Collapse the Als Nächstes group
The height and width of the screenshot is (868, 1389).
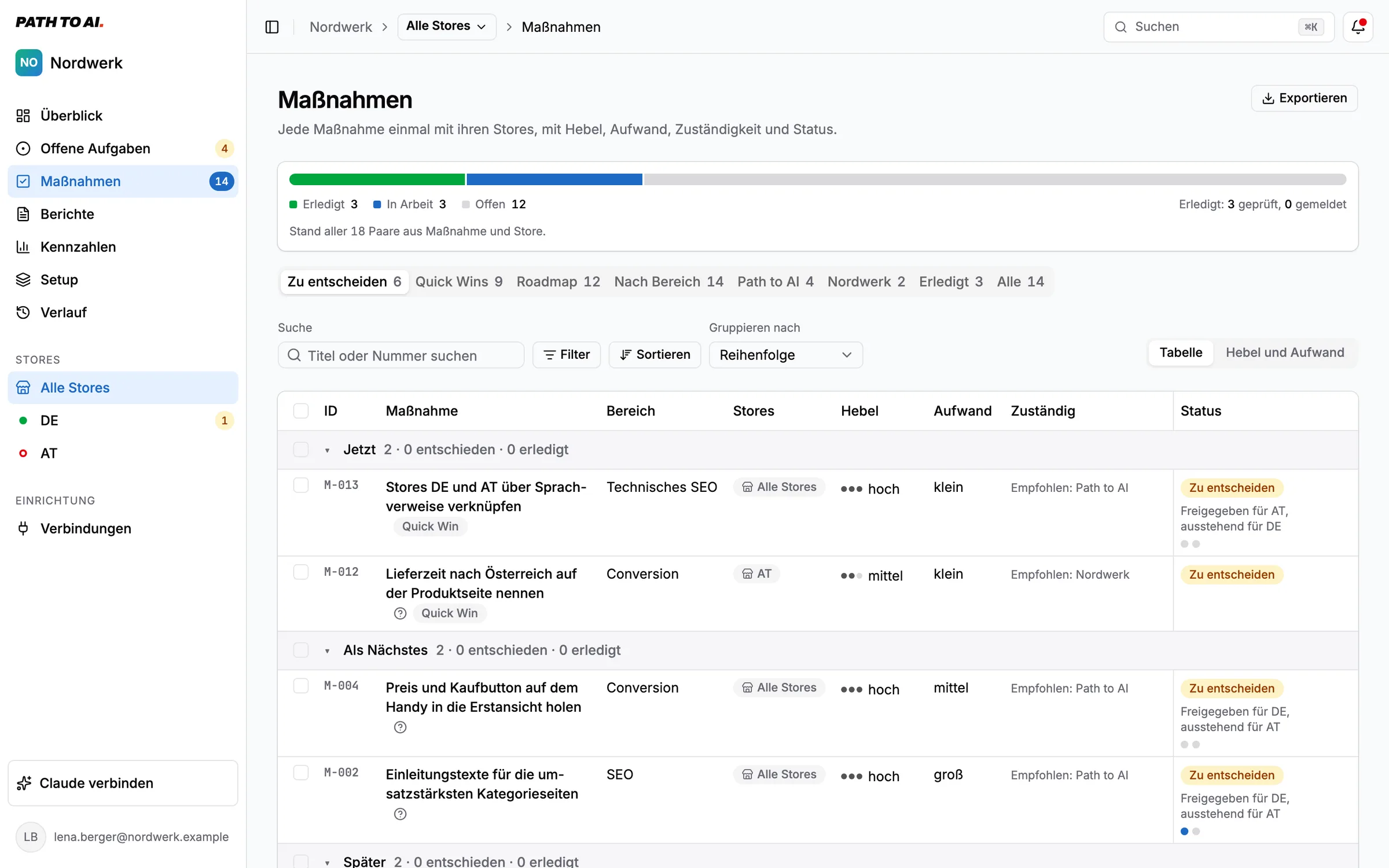point(327,651)
